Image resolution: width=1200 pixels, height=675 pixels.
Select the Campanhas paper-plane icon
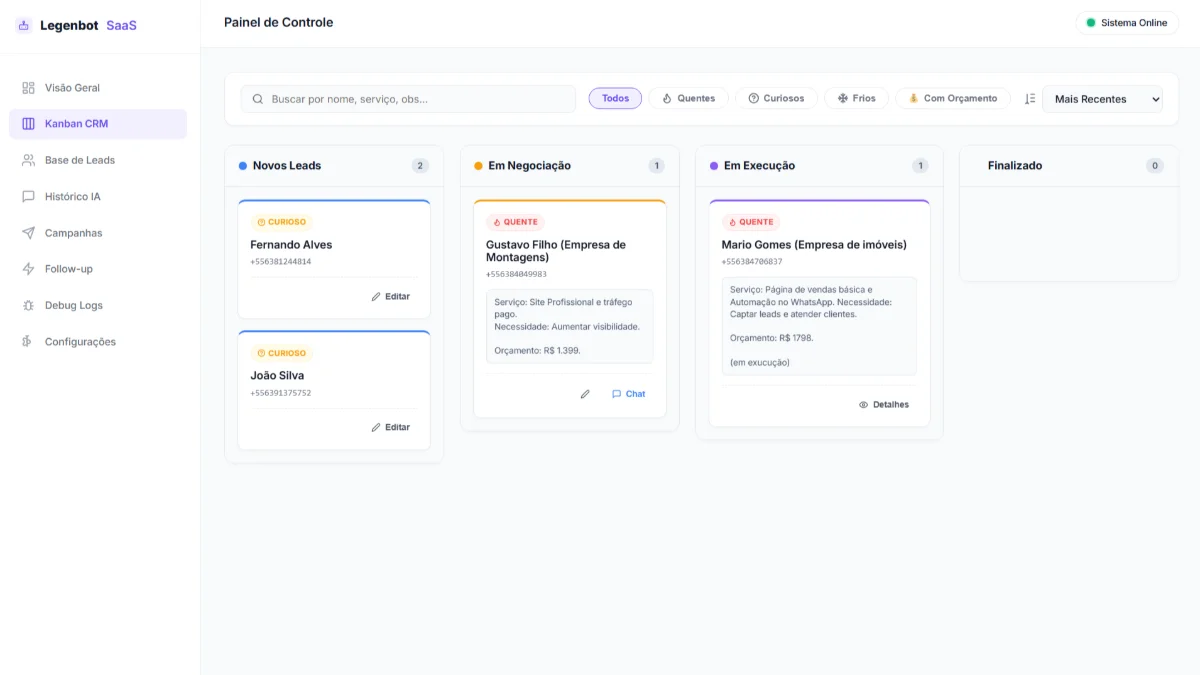28,232
